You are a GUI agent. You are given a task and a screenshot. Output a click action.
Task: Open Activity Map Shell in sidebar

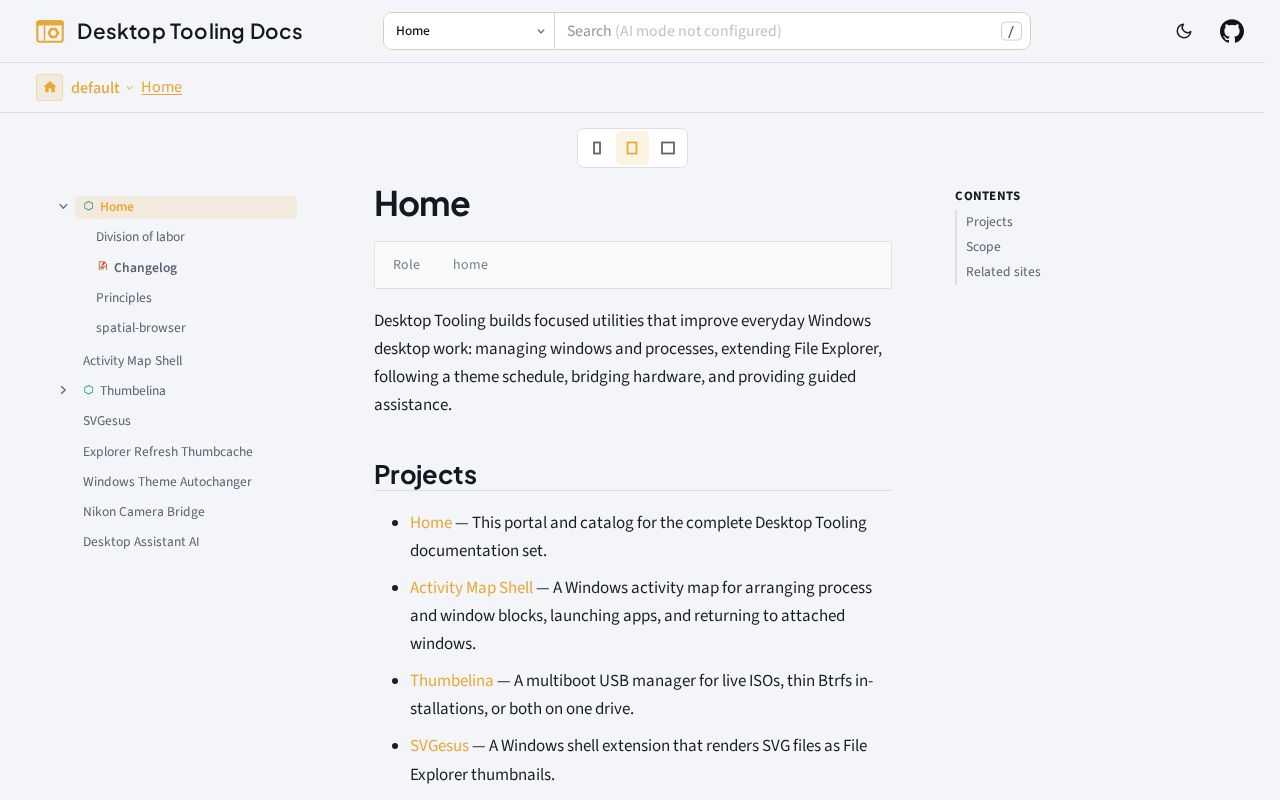(x=132, y=361)
